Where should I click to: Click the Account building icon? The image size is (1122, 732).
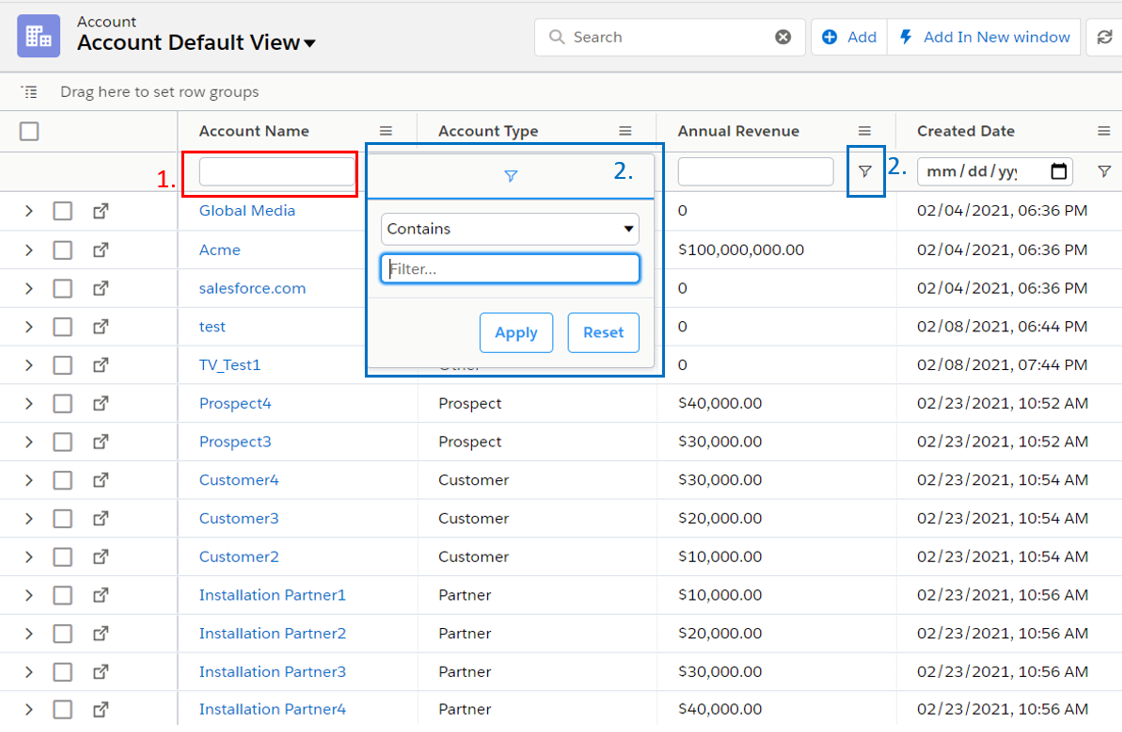38,37
